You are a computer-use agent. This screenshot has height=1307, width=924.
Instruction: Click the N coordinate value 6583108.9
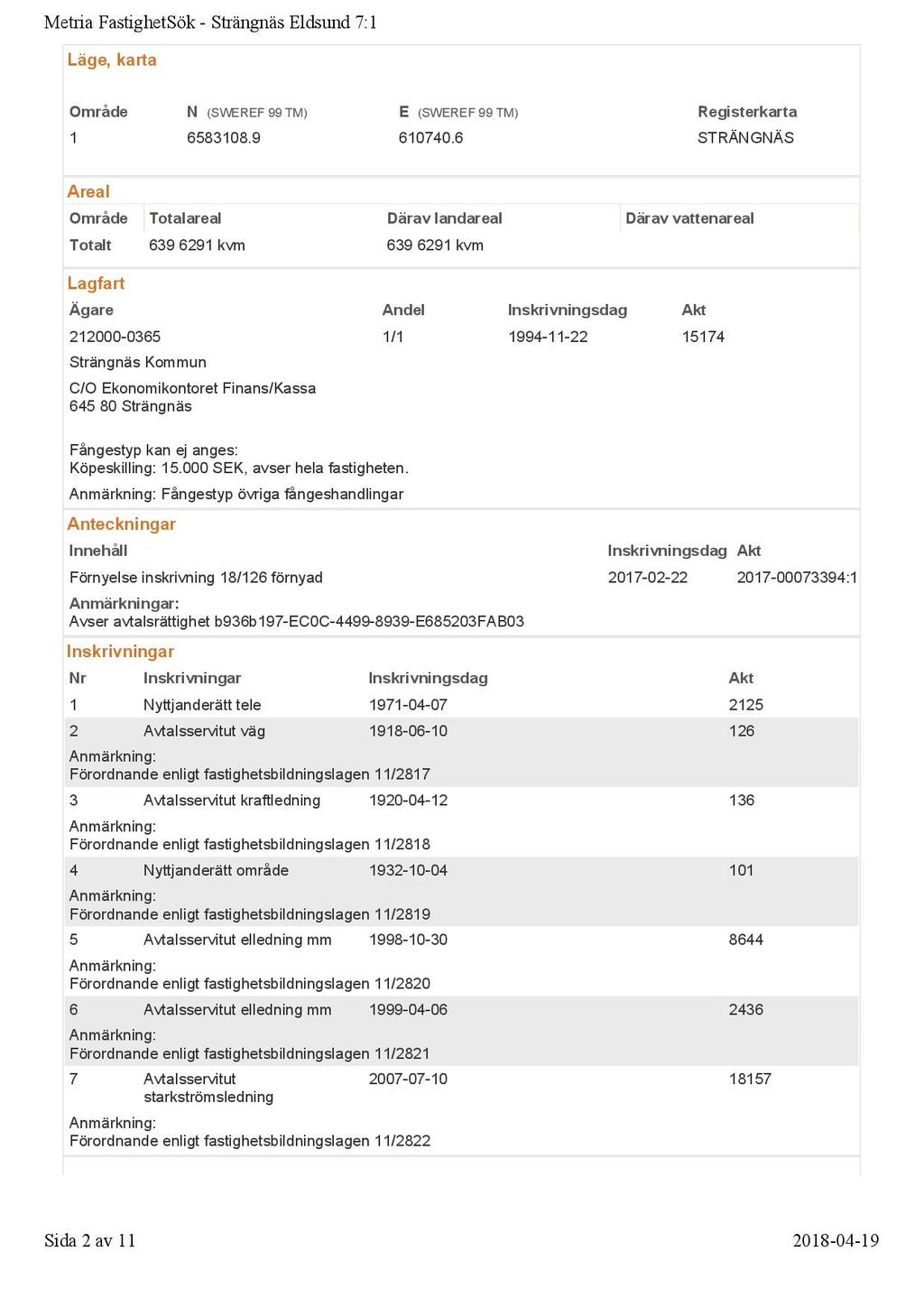click(224, 138)
